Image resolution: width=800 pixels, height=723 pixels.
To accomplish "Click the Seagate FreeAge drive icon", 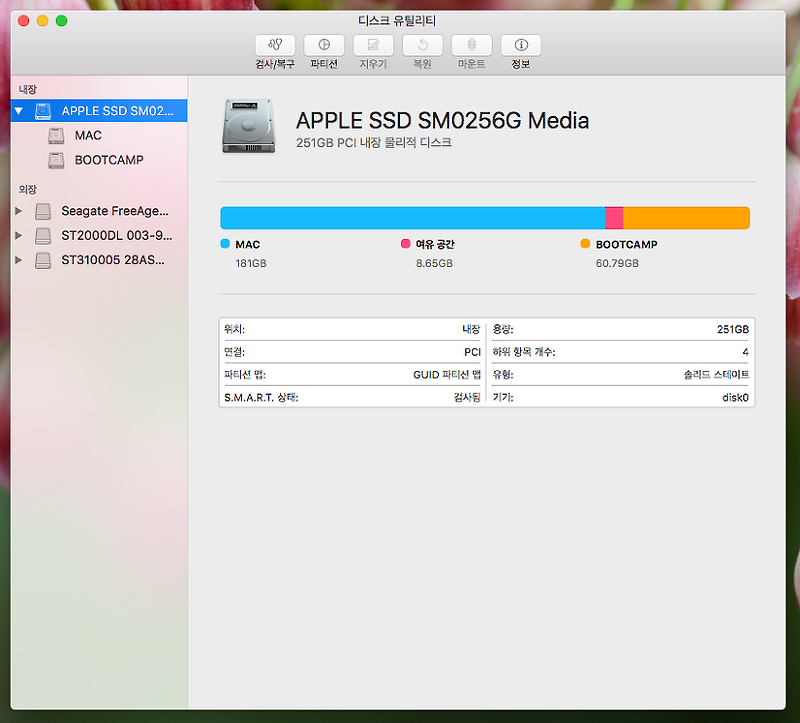I will pyautogui.click(x=43, y=211).
